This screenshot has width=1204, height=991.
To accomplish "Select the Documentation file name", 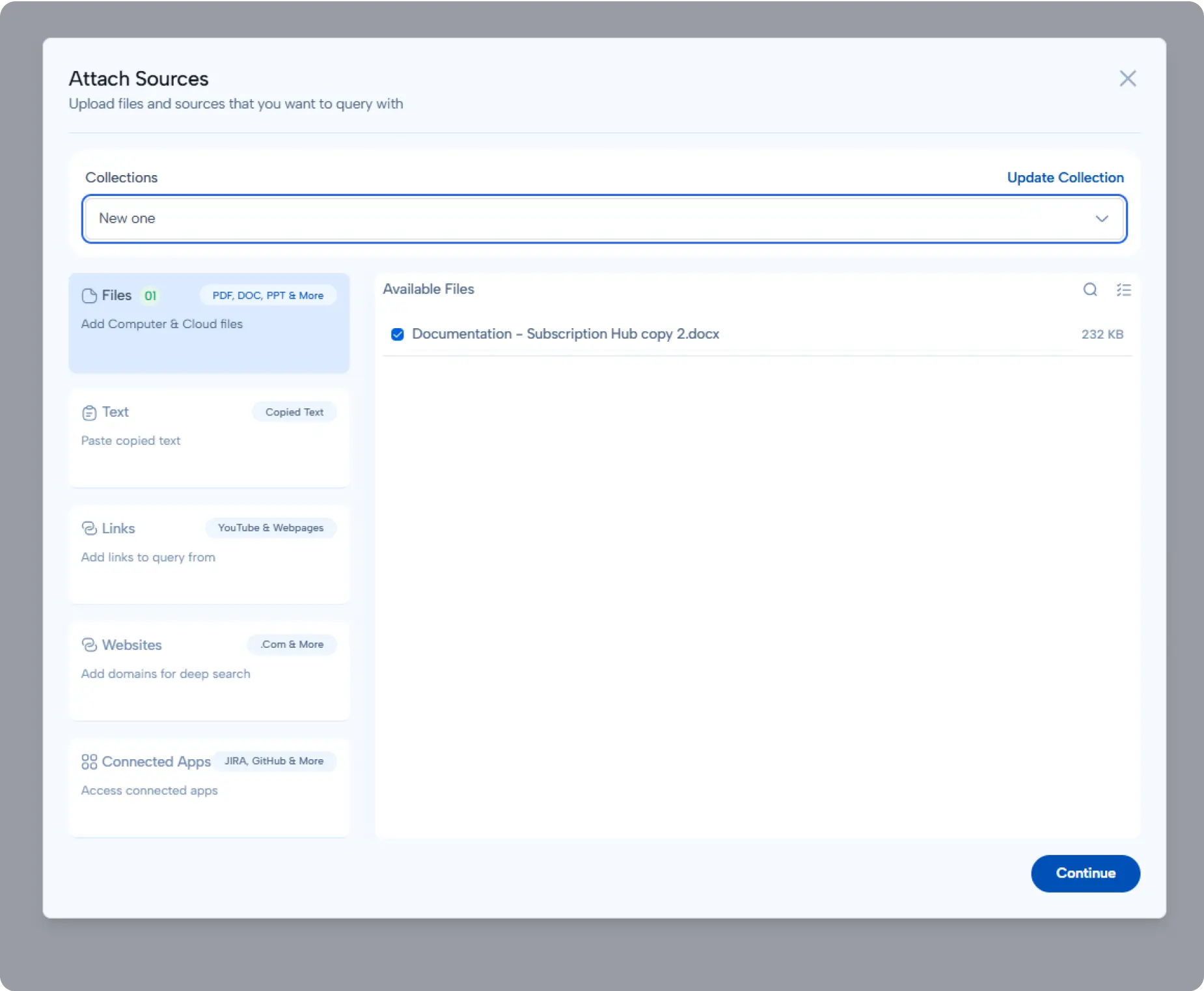I will (566, 334).
